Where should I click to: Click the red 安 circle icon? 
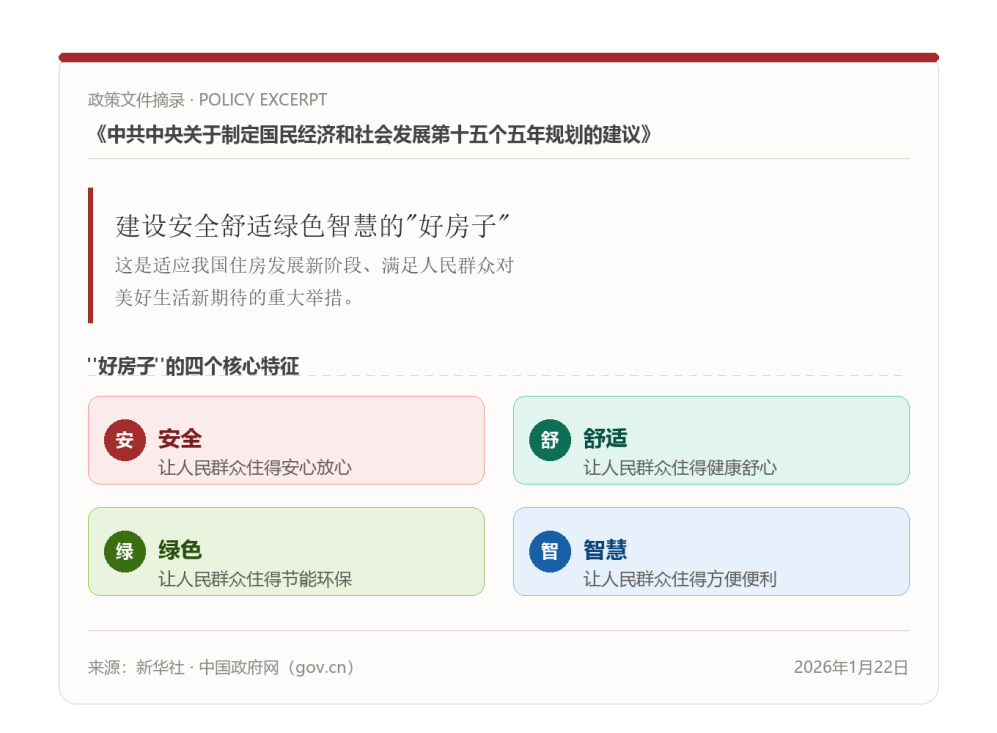(x=125, y=440)
